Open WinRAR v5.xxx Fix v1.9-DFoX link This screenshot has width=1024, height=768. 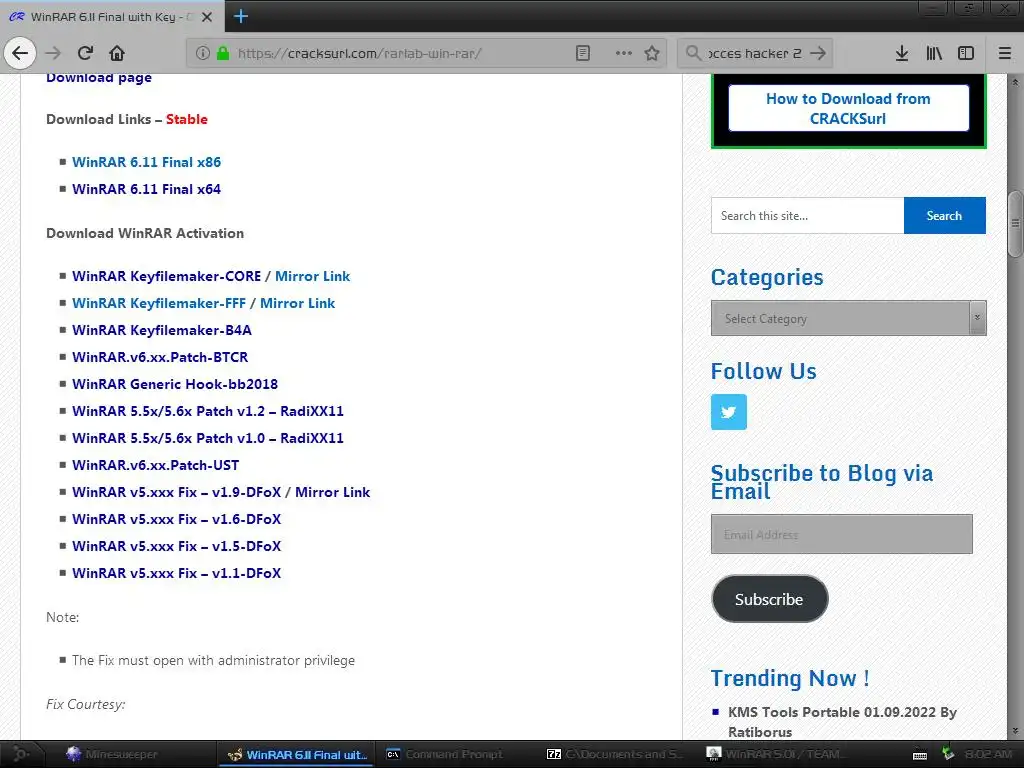pyautogui.click(x=176, y=492)
